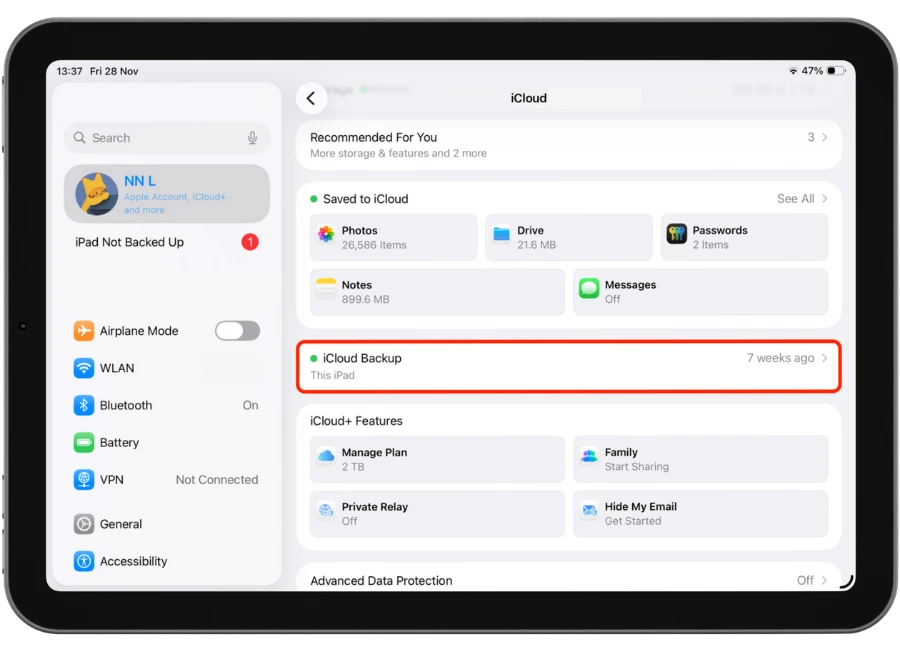Open General settings in the sidebar

pyautogui.click(x=121, y=524)
